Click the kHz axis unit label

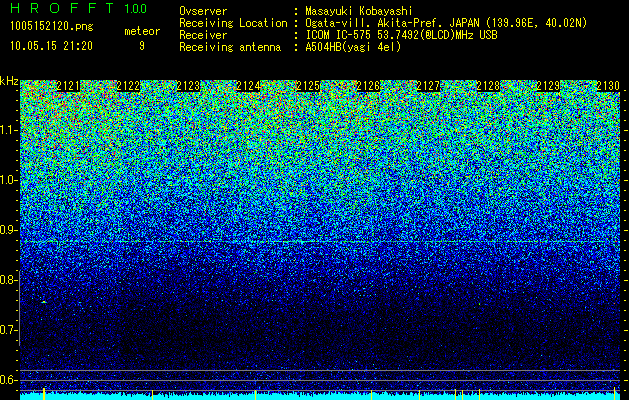[x=9, y=81]
